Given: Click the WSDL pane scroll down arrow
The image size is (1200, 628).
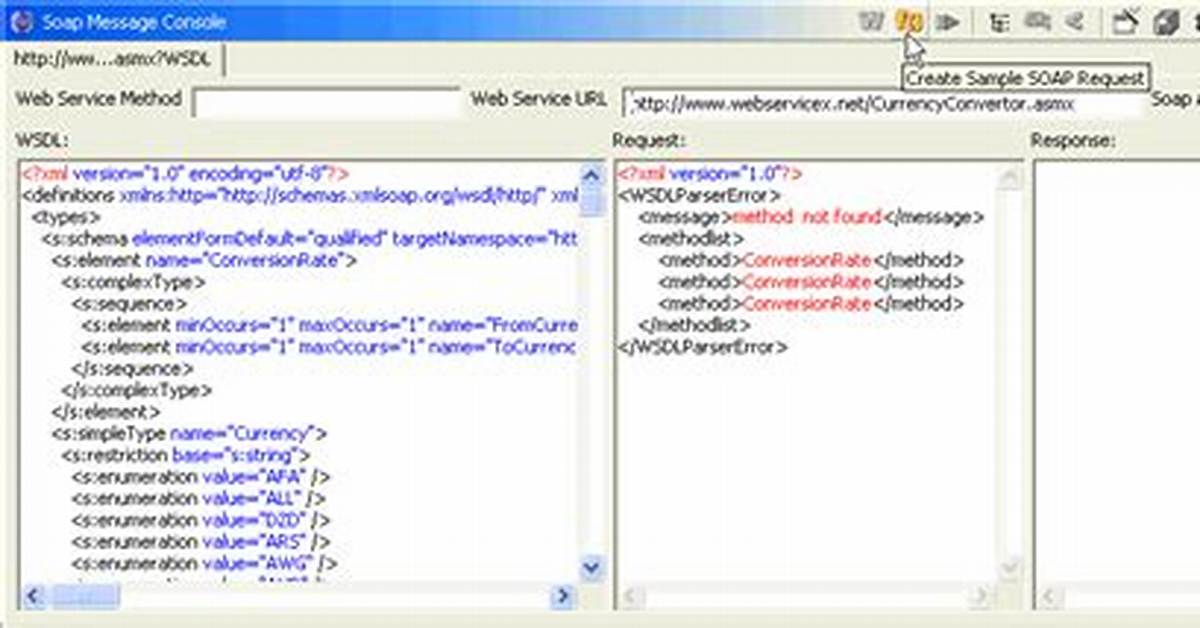Looking at the screenshot, I should point(593,568).
